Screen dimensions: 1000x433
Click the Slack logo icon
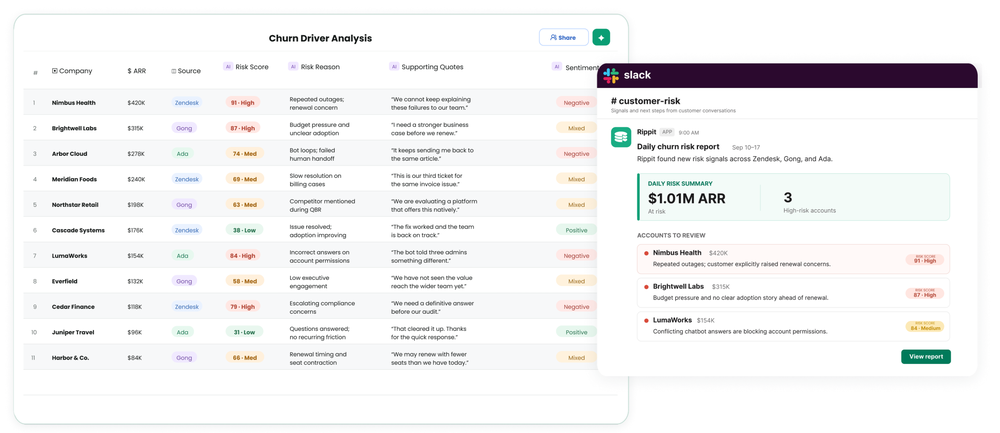coord(611,75)
